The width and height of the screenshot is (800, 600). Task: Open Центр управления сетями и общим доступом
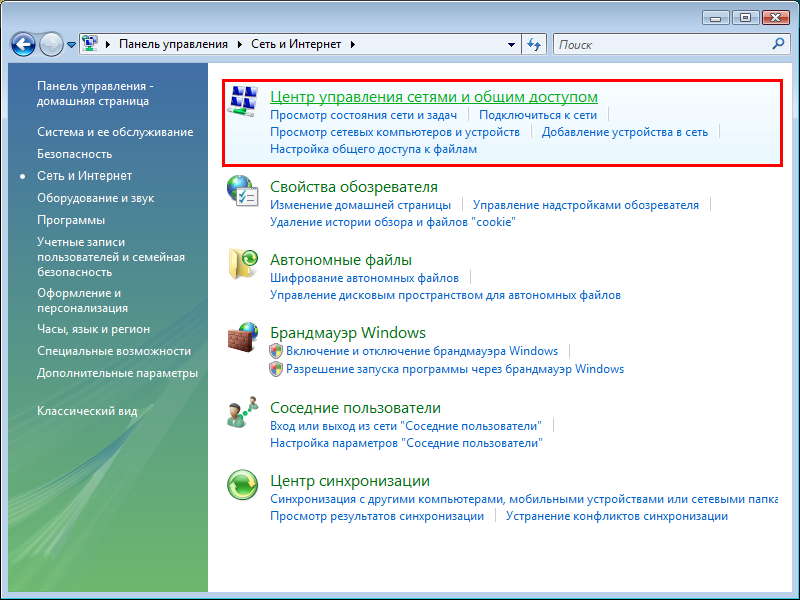434,97
